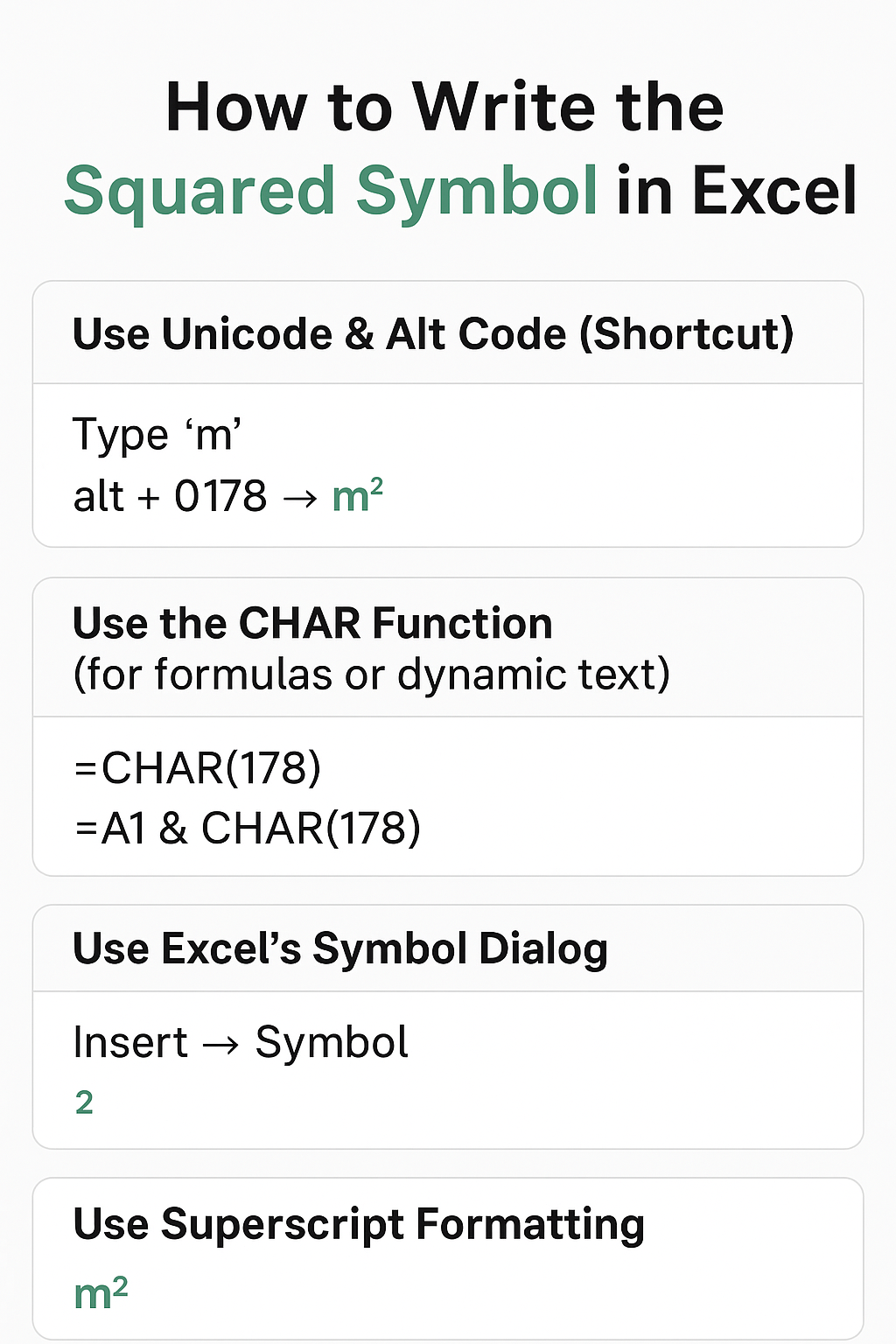The image size is (896, 1344).
Task: Click the green "Squared Symbol" title text
Action: (x=331, y=191)
